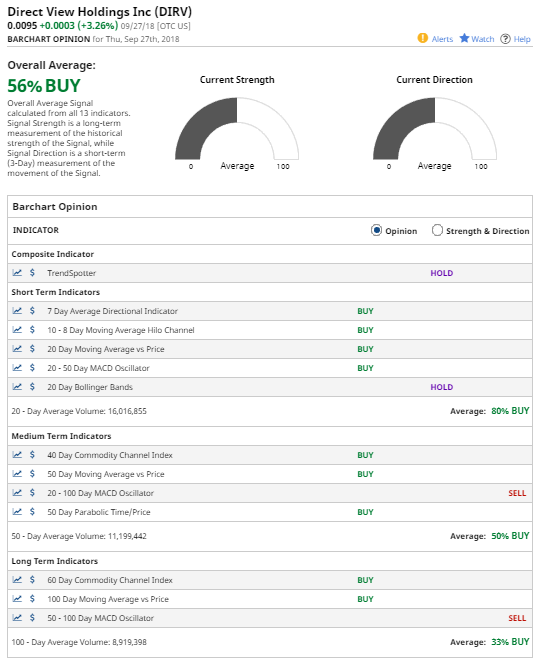Click the TrendSpotter indicator name

click(x=71, y=273)
